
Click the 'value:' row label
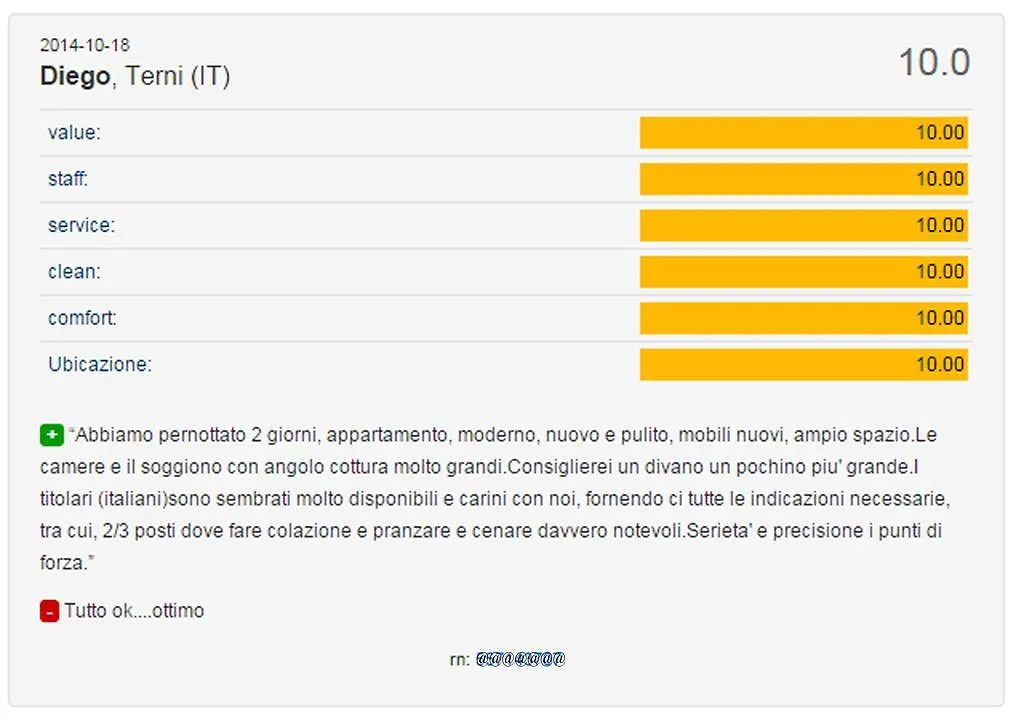[x=74, y=133]
